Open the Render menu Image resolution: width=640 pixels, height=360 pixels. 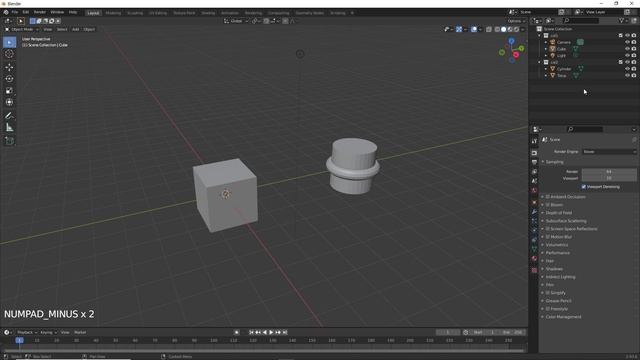[40, 12]
